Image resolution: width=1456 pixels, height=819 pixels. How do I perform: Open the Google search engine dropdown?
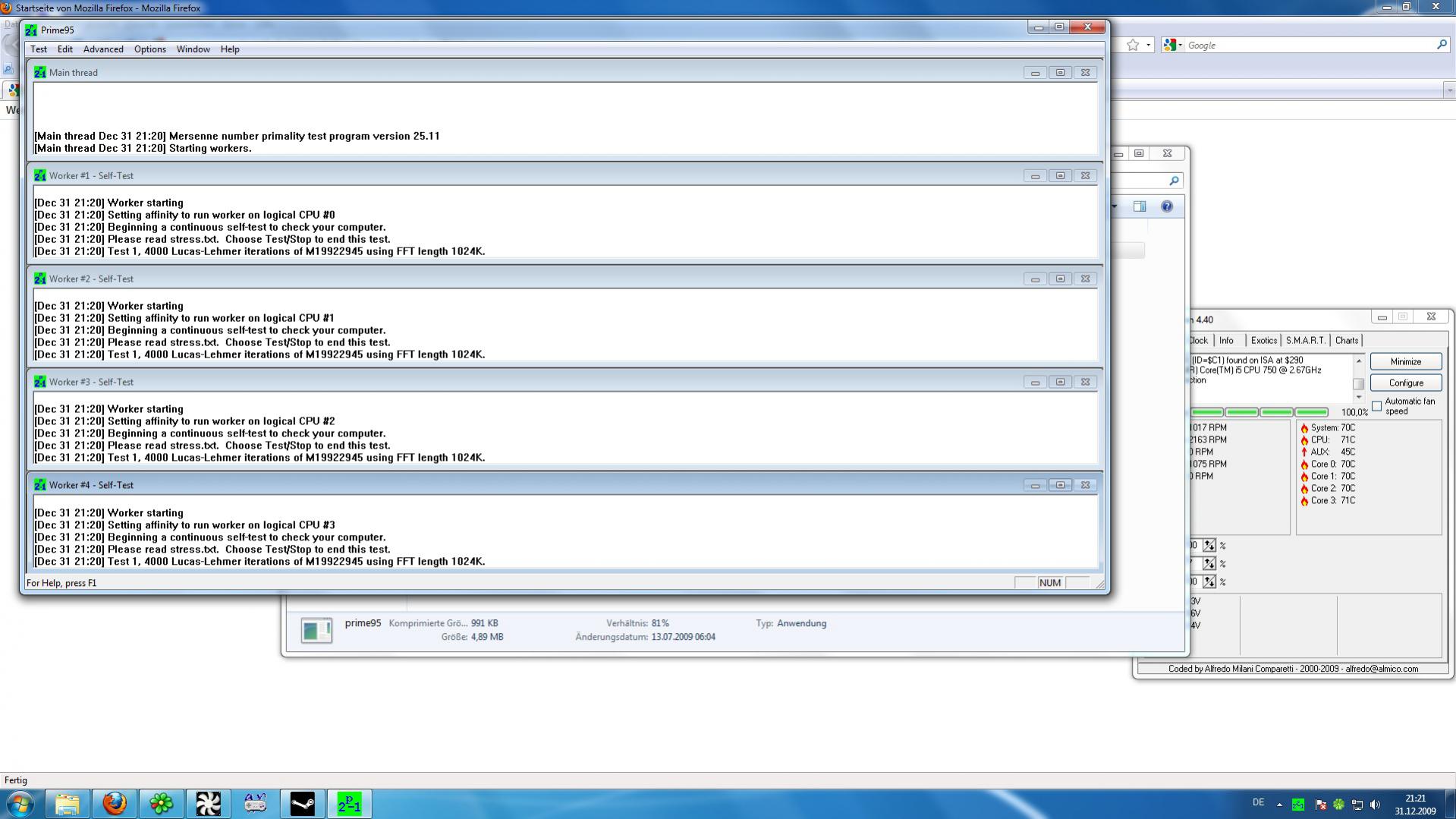coord(1173,46)
